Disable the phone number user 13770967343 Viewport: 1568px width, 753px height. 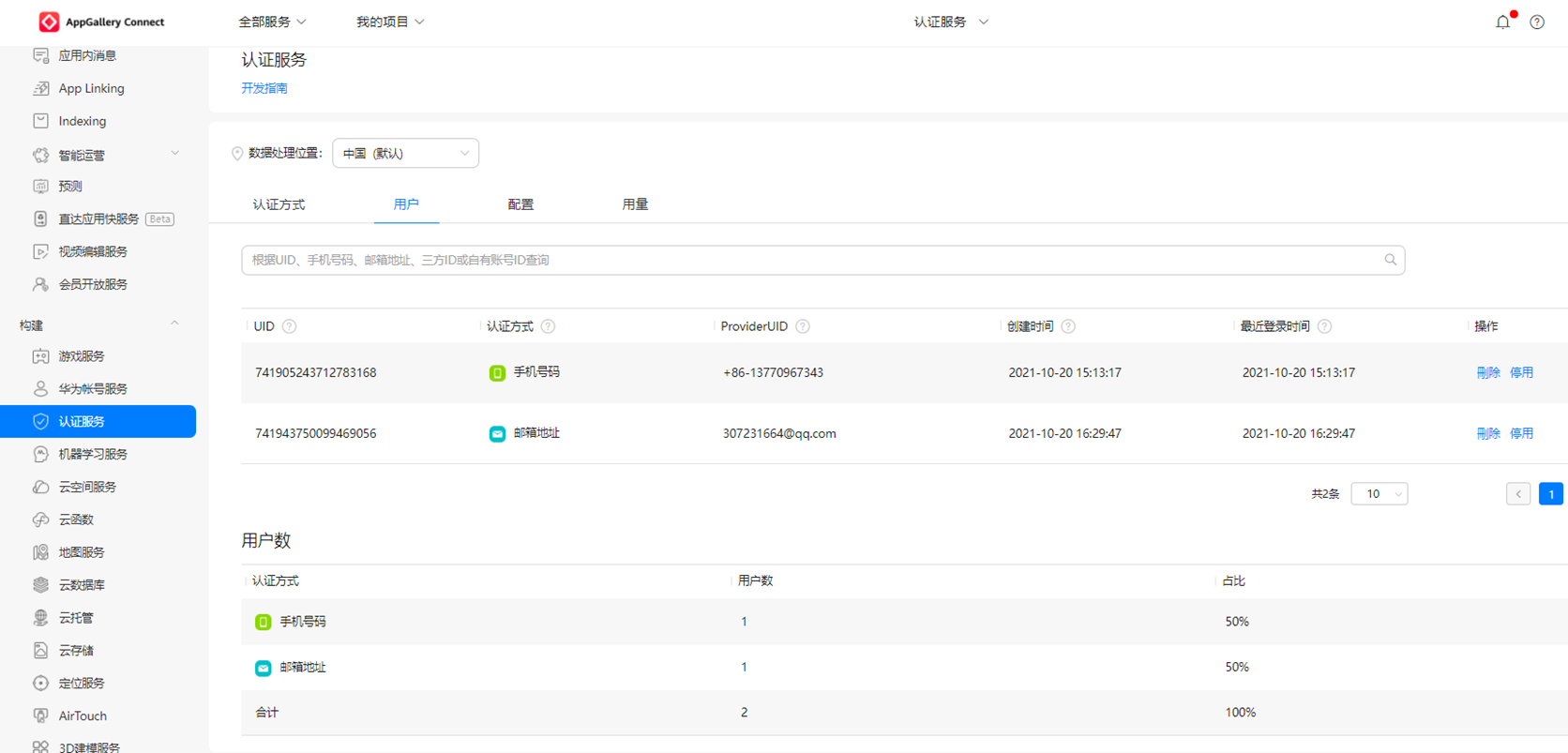click(1521, 372)
